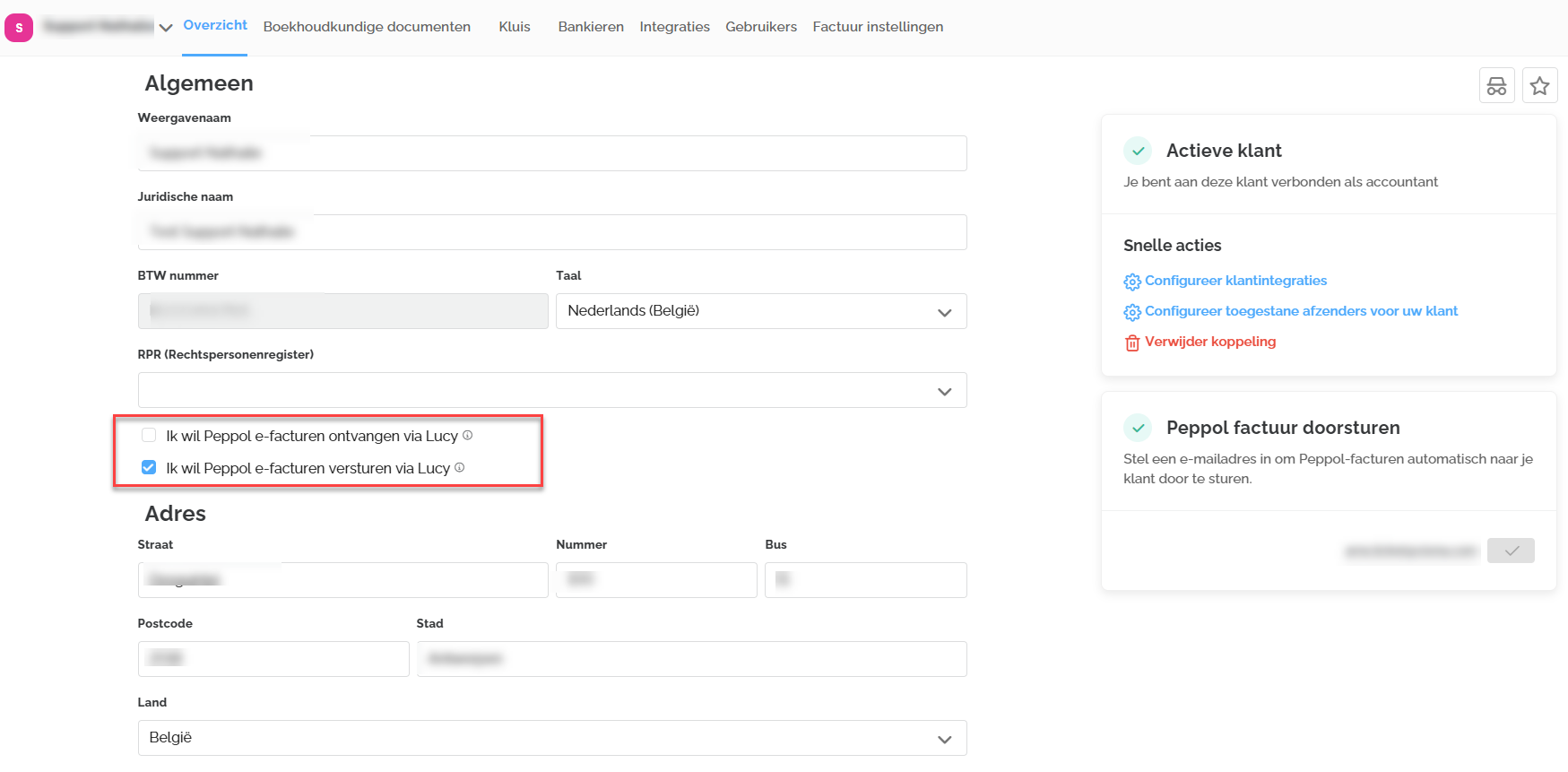Click the Weergavenaam input field
The height and width of the screenshot is (772, 1568).
[x=551, y=153]
